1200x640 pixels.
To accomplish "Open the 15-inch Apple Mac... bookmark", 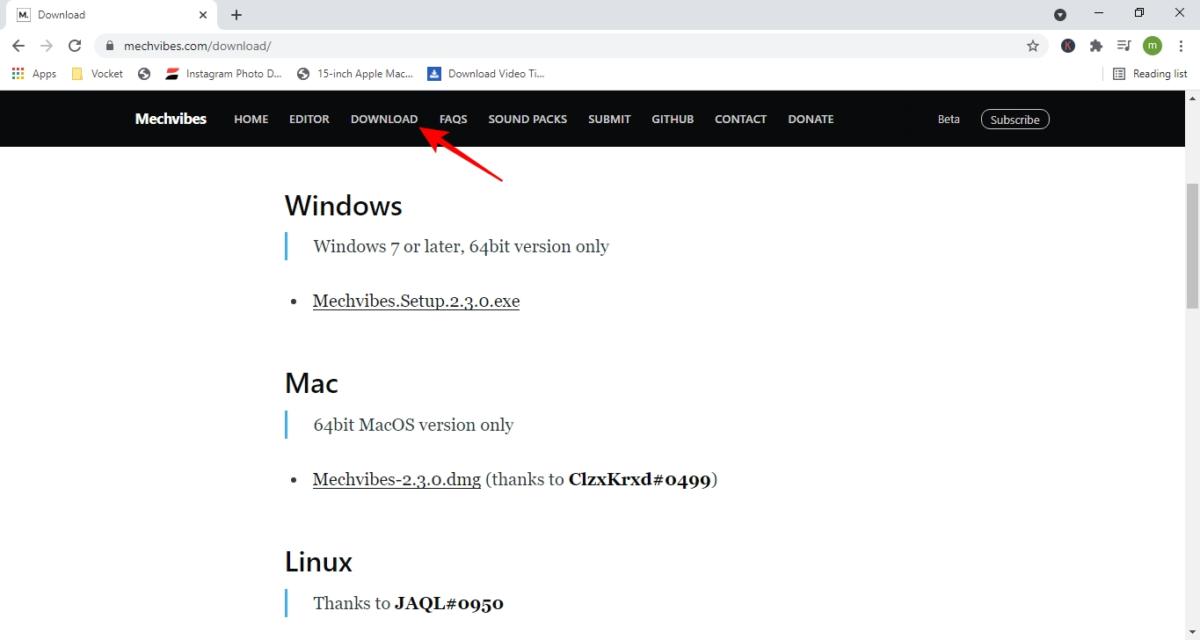I will 355,74.
